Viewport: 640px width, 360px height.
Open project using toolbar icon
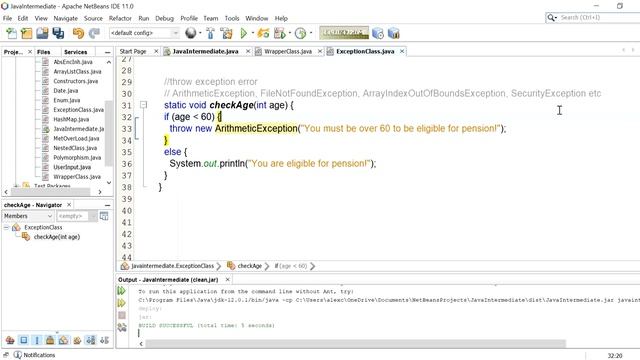42,33
